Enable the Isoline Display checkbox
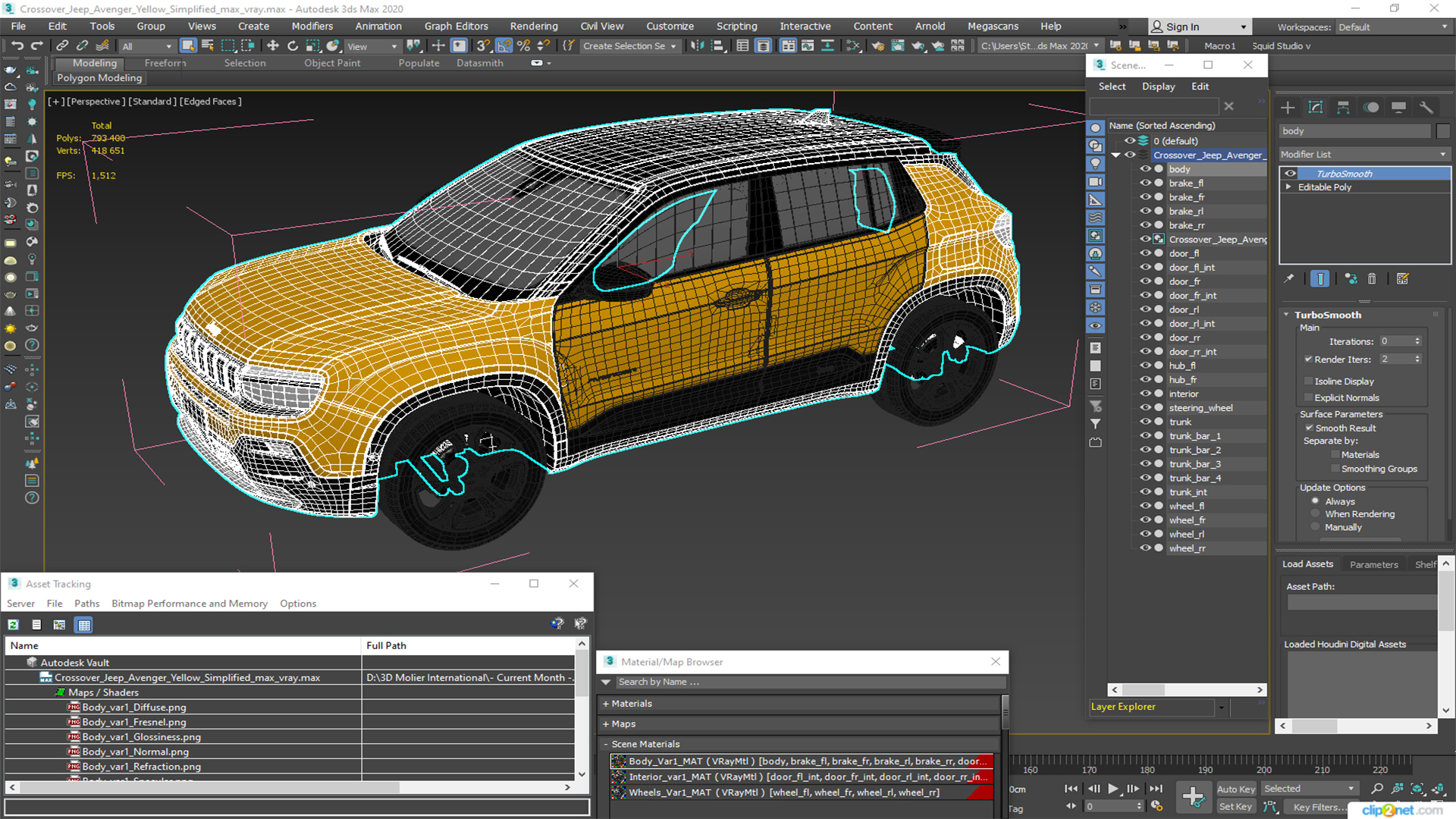This screenshot has height=819, width=1456. 1308,381
